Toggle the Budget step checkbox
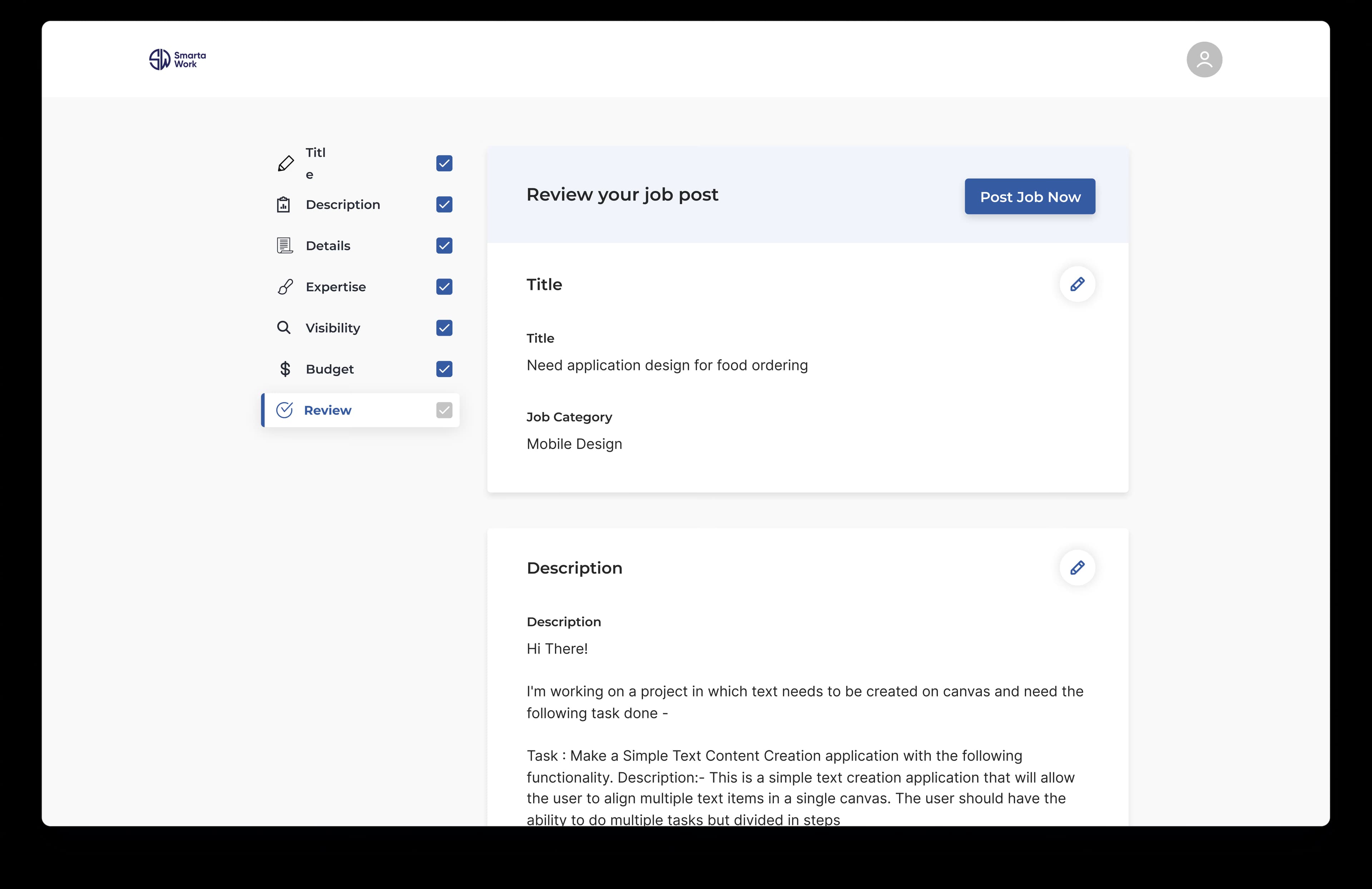 pyautogui.click(x=444, y=369)
